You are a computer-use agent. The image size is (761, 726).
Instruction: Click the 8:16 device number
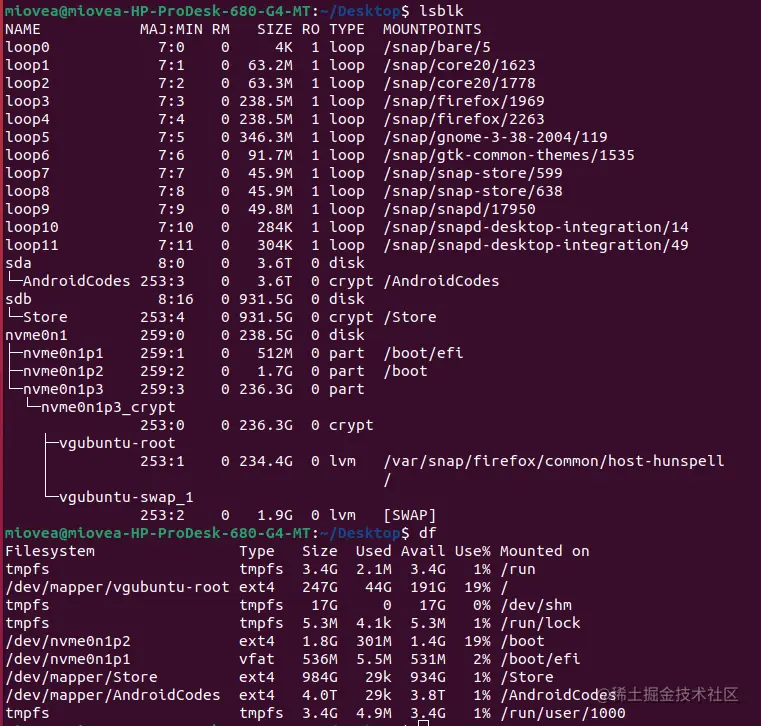(176, 298)
